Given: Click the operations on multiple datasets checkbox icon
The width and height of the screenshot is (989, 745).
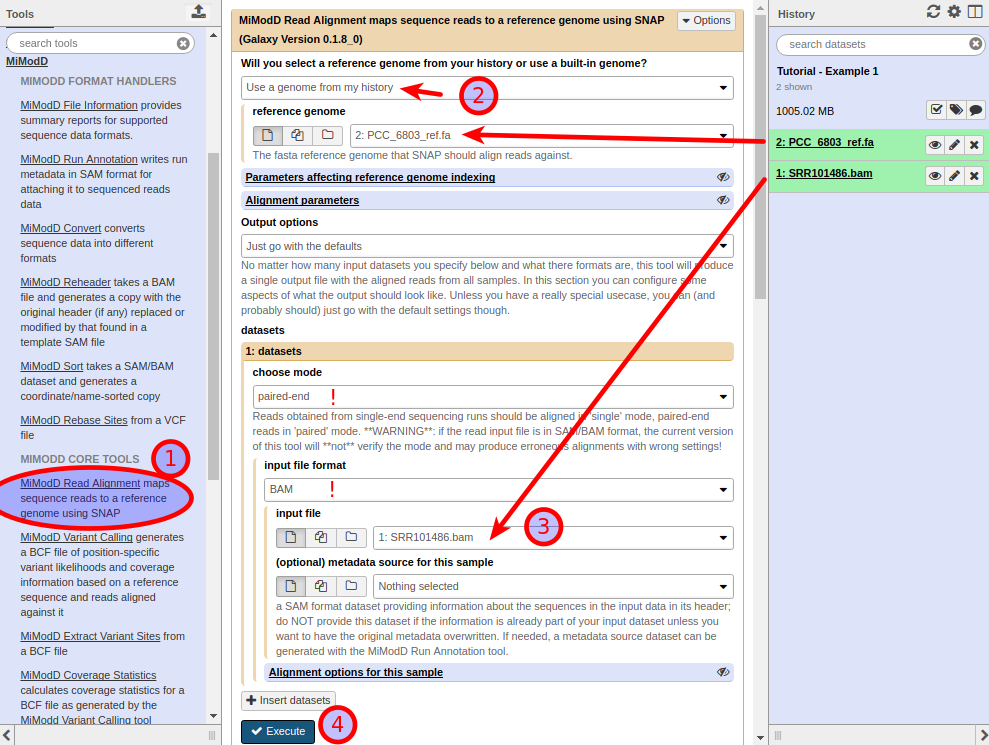Looking at the screenshot, I should pos(937,110).
